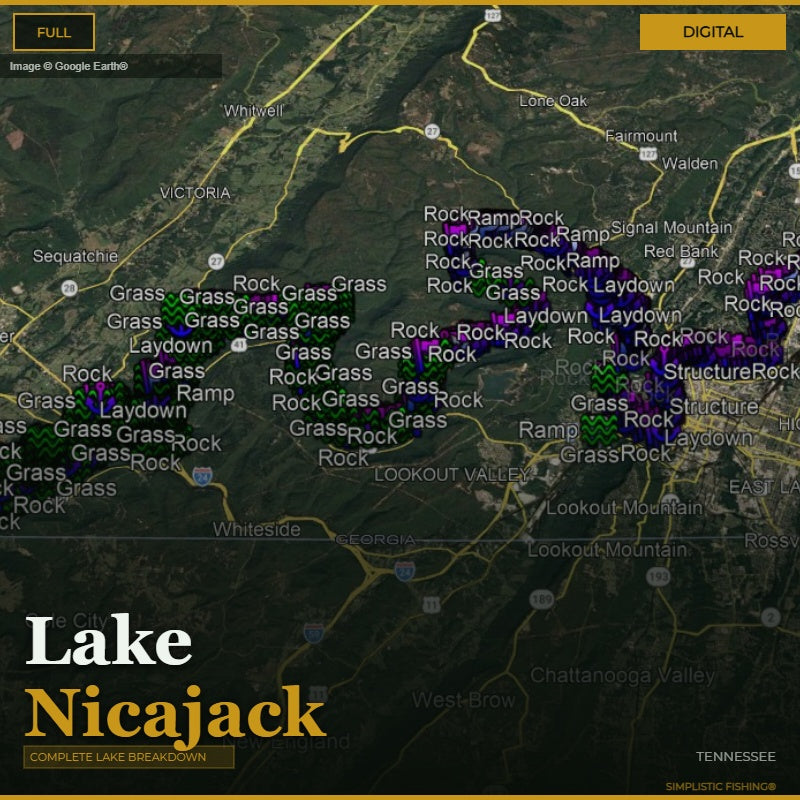The height and width of the screenshot is (800, 800).
Task: Select the Signal Mountain label
Action: click(671, 228)
